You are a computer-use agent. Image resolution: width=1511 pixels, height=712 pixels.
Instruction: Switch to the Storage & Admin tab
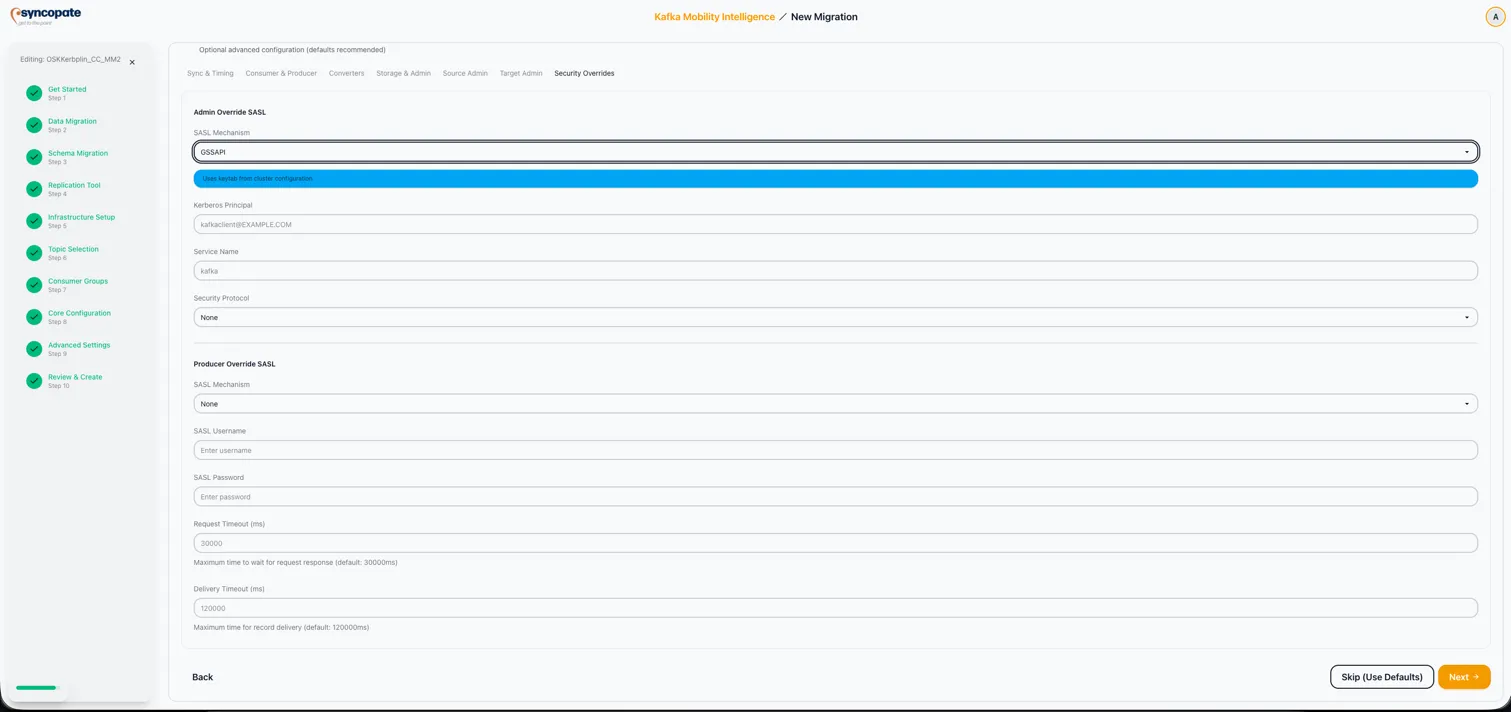pyautogui.click(x=403, y=73)
